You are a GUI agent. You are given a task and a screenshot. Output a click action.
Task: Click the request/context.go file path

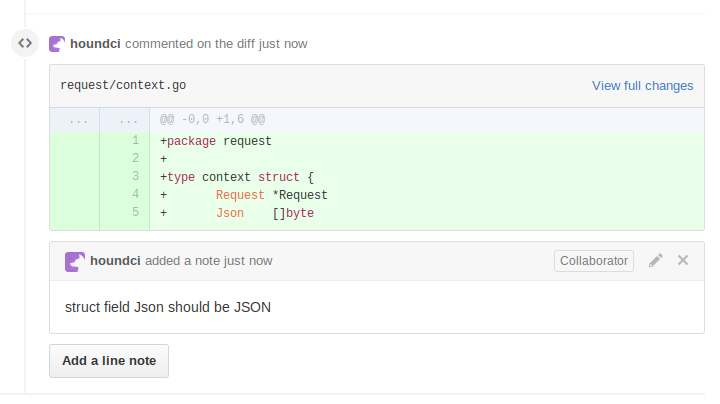point(123,85)
